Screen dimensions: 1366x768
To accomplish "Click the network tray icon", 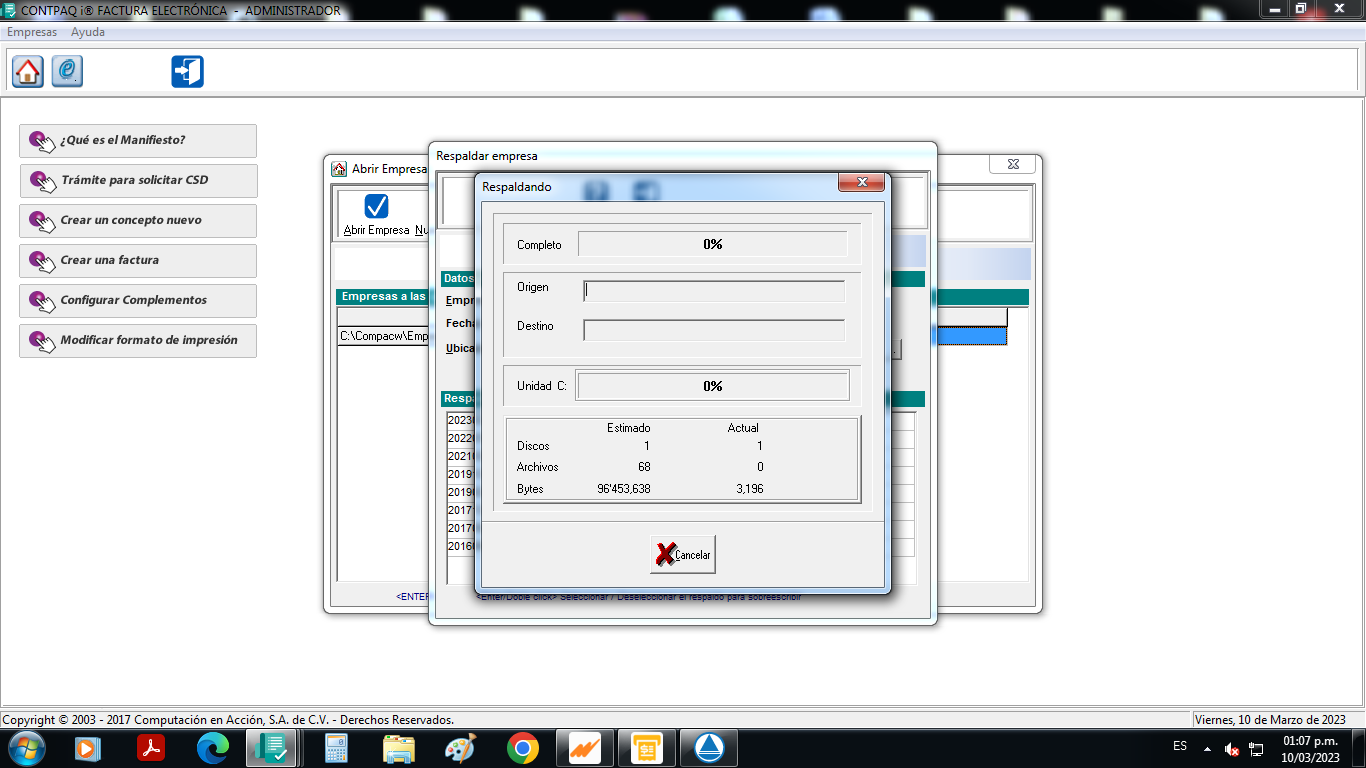I will [1256, 749].
